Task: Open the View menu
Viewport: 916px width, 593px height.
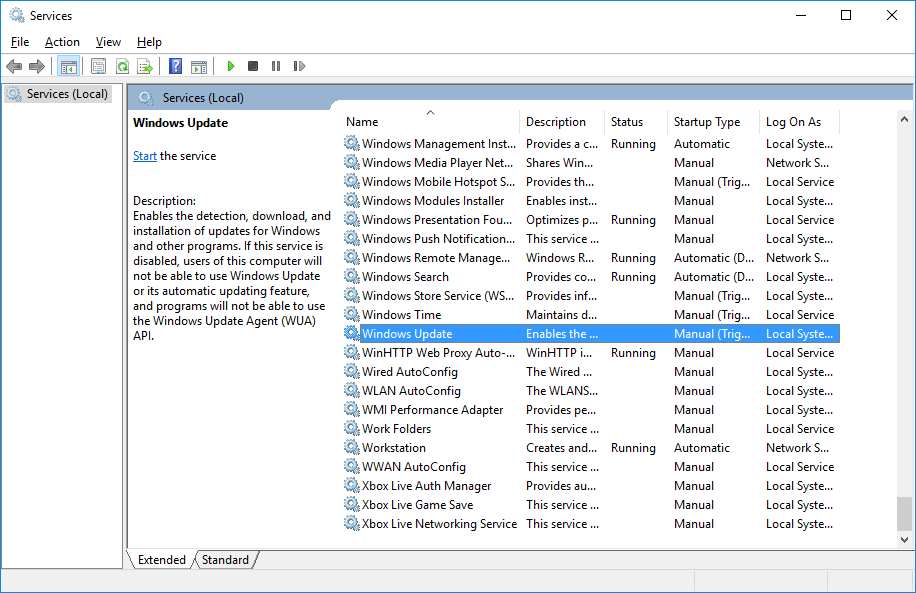Action: (x=108, y=42)
